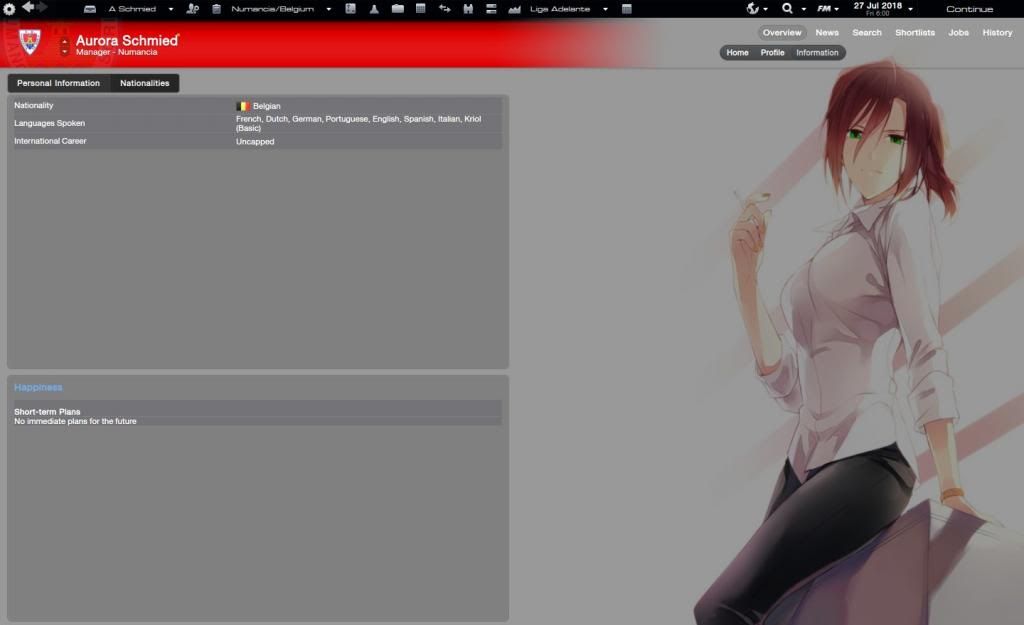This screenshot has height=625, width=1024.
Task: Open the scouting binoculars icon
Action: (x=468, y=9)
